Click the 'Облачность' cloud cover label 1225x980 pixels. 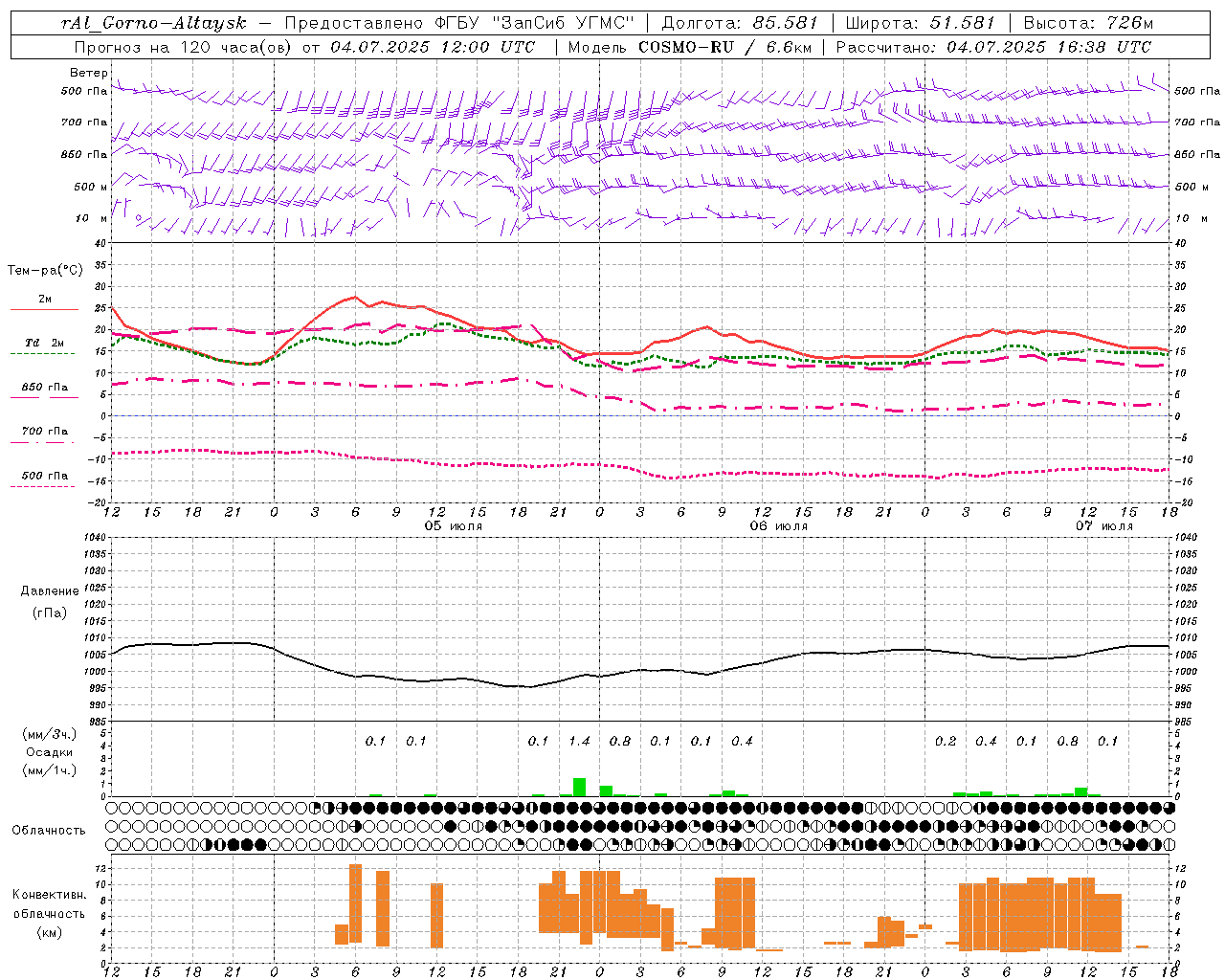pos(49,830)
